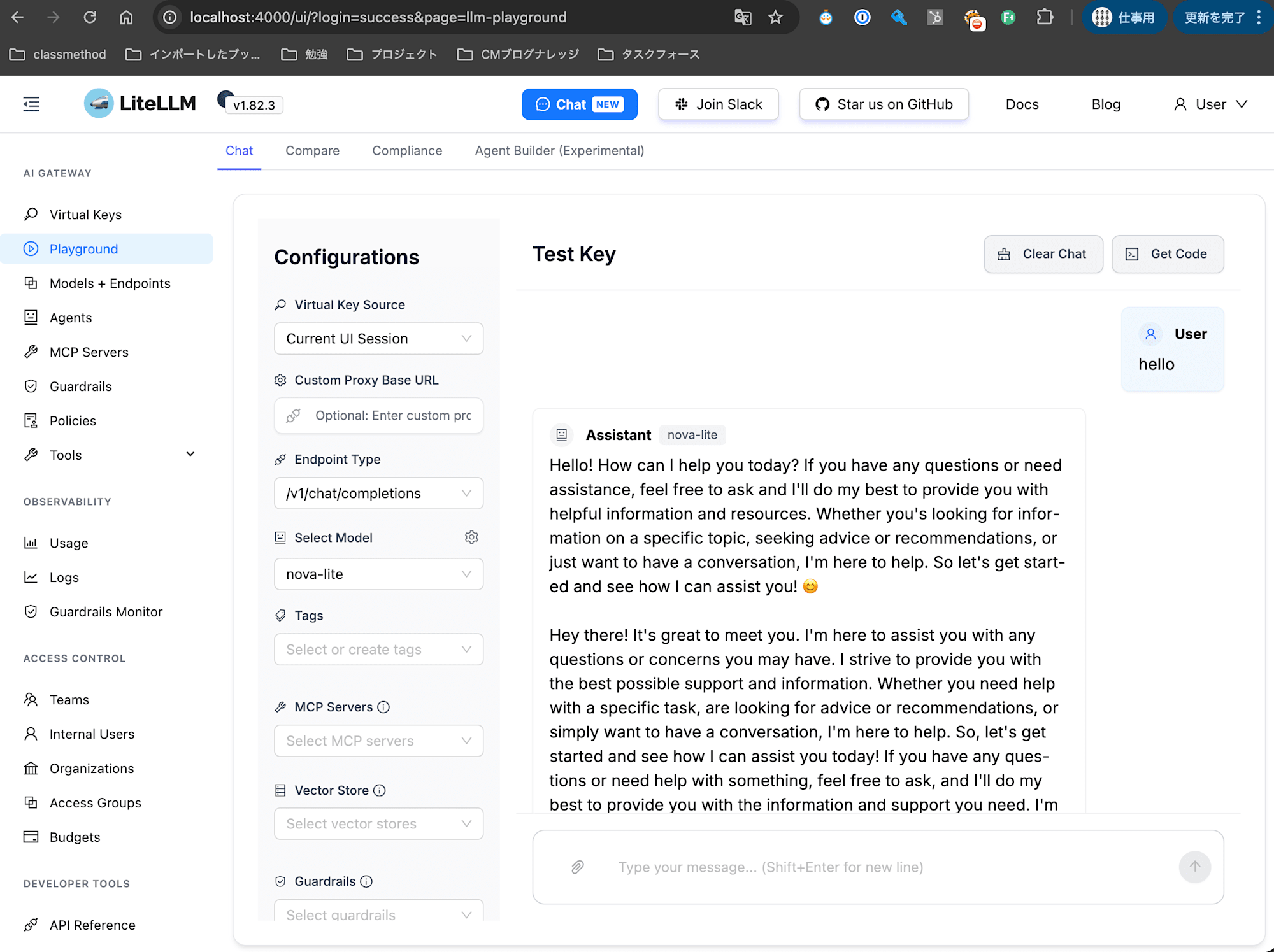This screenshot has height=952, width=1274.
Task: Click the LiteLLM logo
Action: [140, 103]
